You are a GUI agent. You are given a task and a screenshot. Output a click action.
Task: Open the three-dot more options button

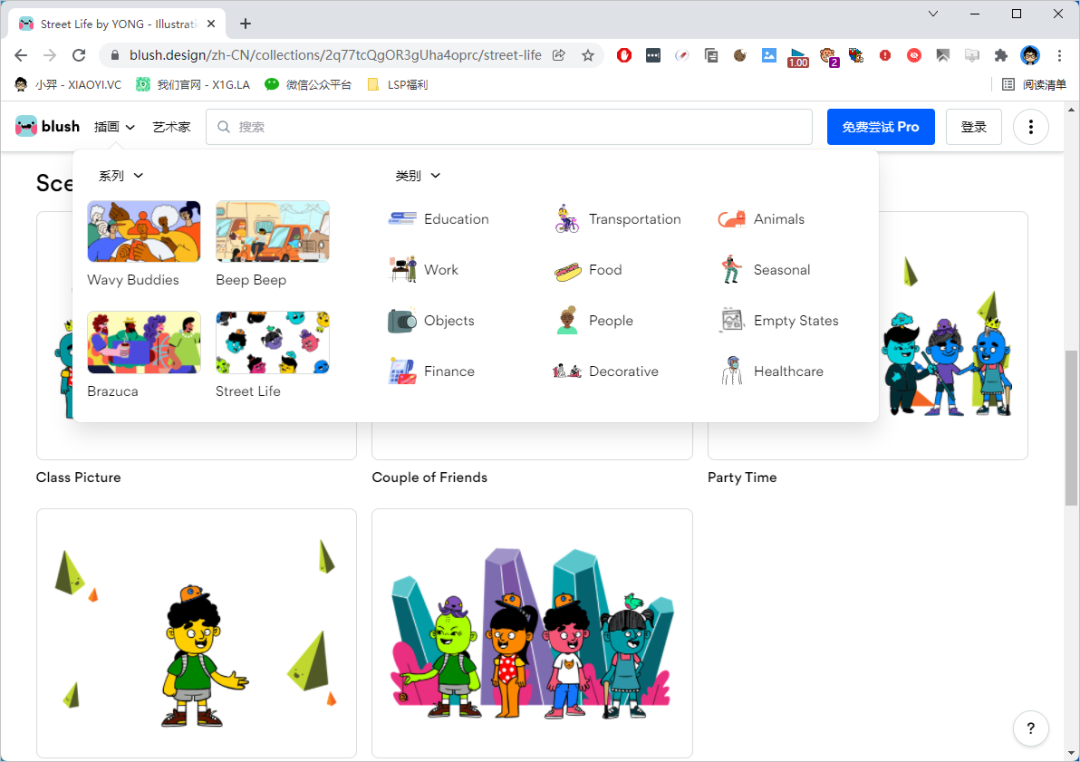click(1030, 127)
